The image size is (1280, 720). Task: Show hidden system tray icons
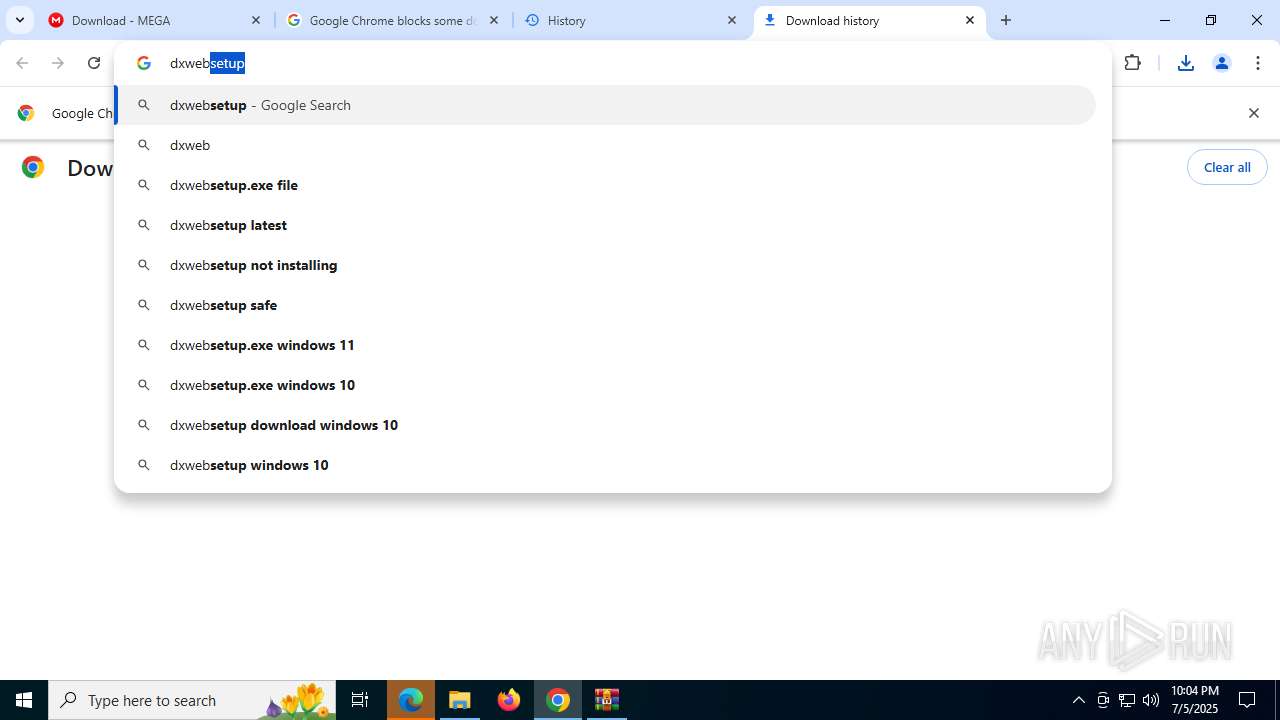(1078, 700)
